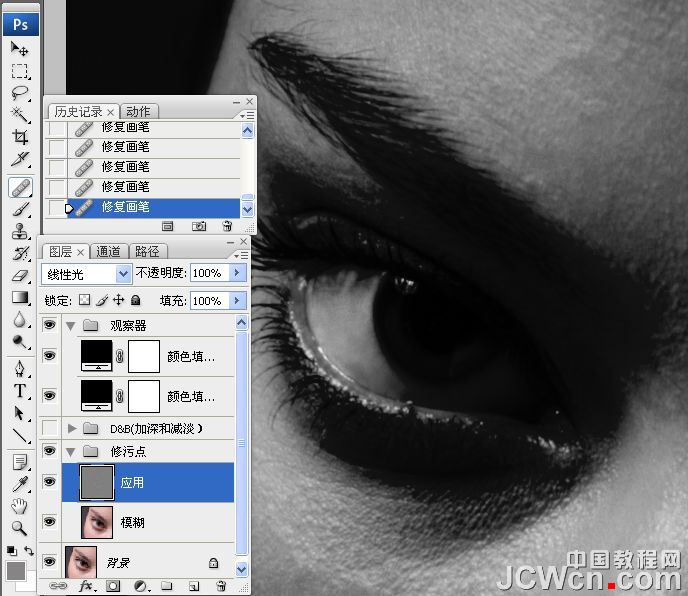Open the 线性光 blend mode dropdown
This screenshot has width=688, height=596.
[86, 273]
